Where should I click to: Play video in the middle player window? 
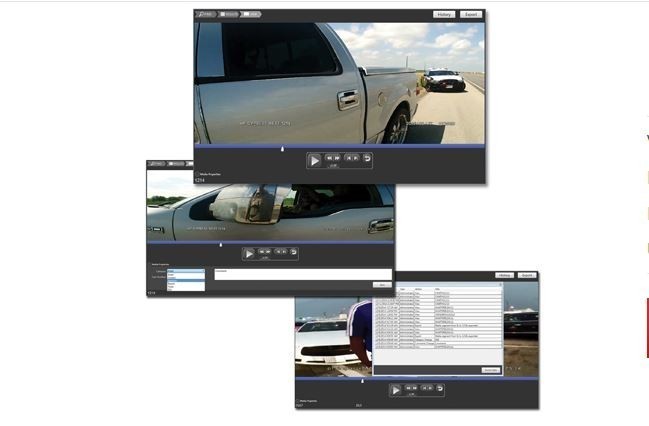click(x=249, y=254)
